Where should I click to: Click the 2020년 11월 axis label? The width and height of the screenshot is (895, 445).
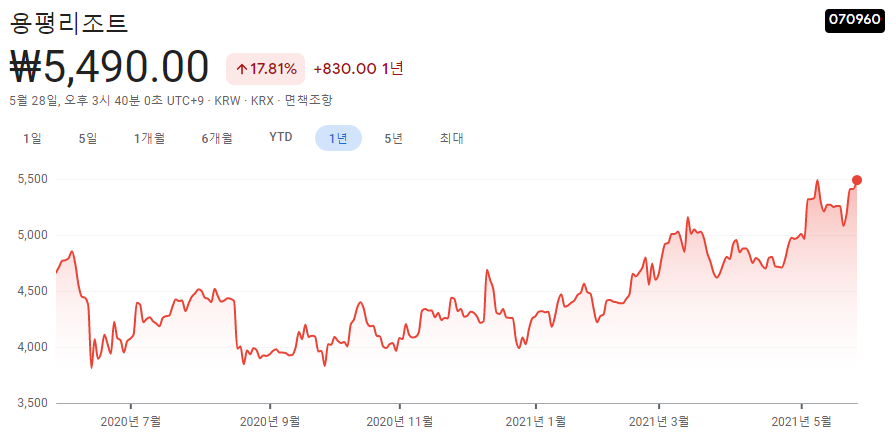pyautogui.click(x=400, y=422)
